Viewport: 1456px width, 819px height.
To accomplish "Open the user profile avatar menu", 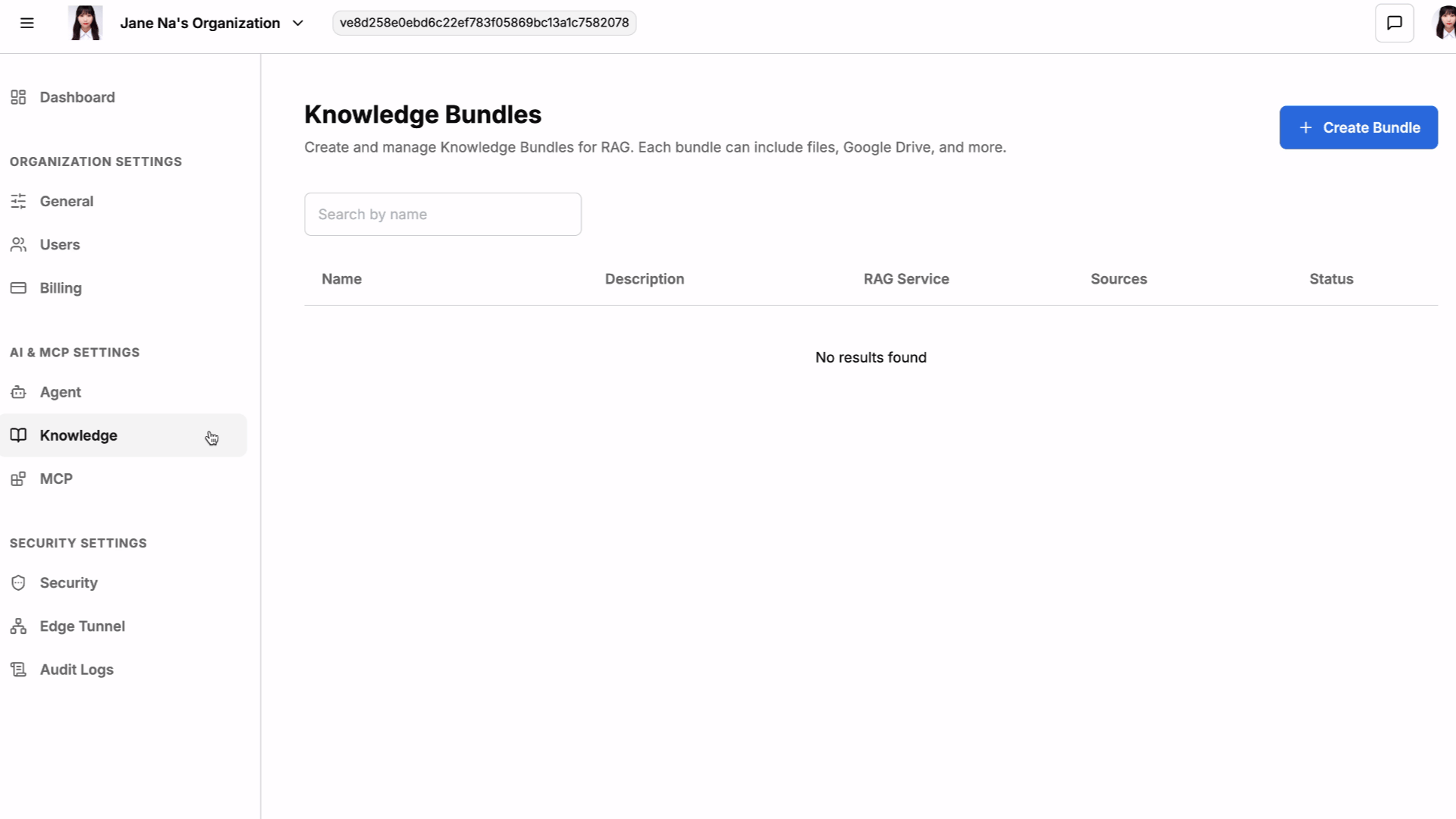I will 1444,23.
